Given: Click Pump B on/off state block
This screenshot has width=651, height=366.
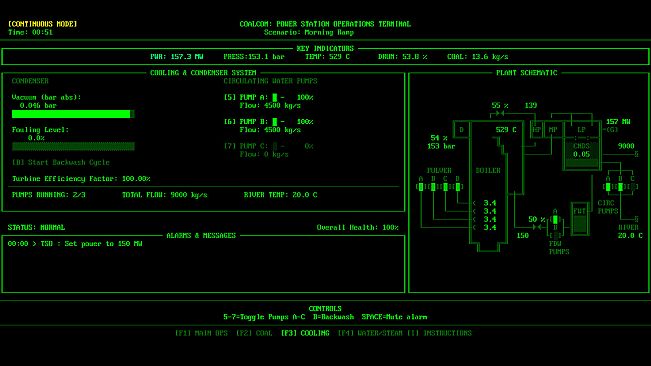Looking at the screenshot, I should [274, 122].
